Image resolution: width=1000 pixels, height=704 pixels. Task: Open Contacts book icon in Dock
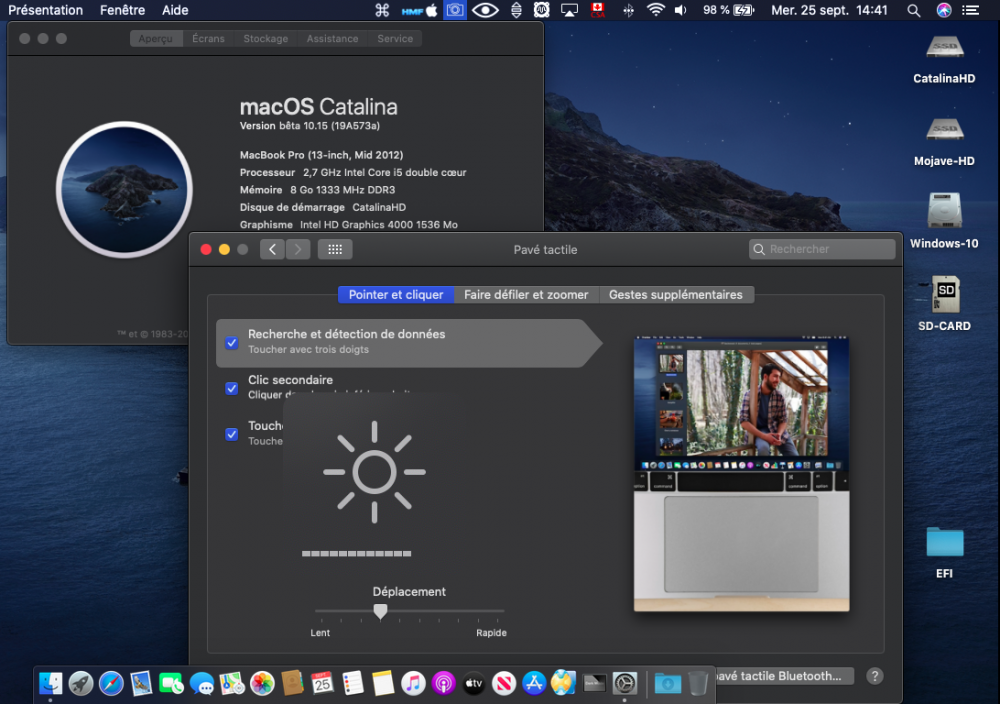(x=292, y=684)
